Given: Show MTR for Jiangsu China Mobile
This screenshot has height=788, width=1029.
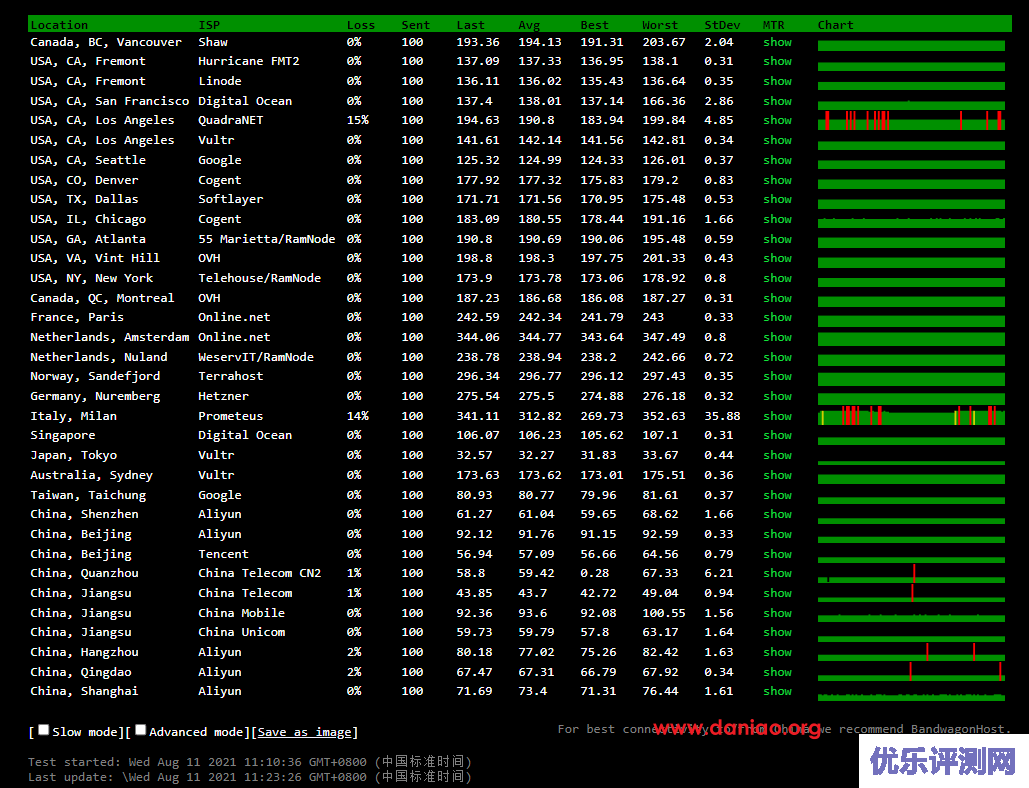Looking at the screenshot, I should pos(778,613).
